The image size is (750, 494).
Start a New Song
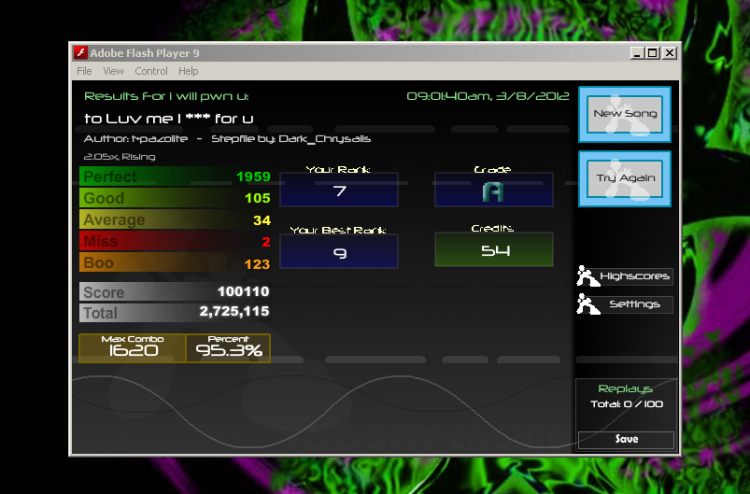[x=625, y=114]
